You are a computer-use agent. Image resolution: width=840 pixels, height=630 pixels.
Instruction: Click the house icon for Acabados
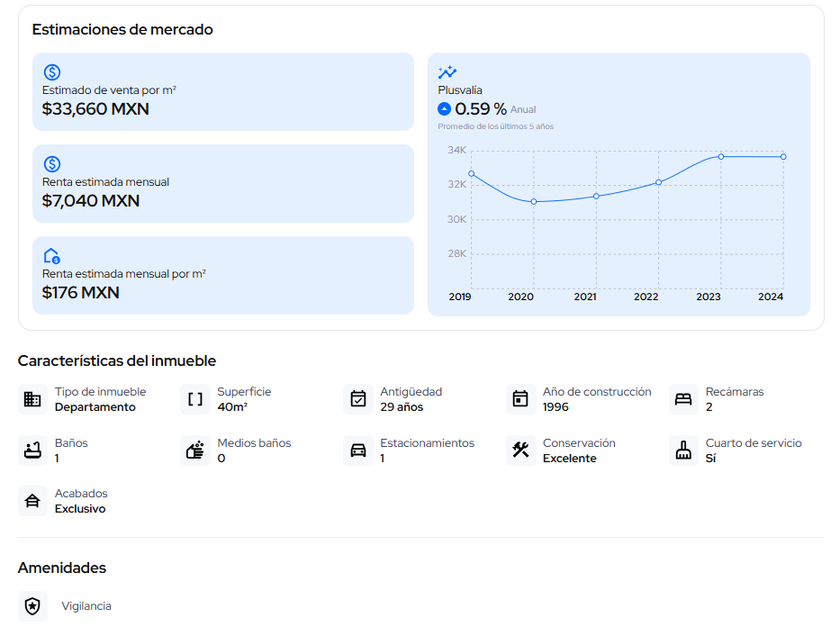pyautogui.click(x=32, y=501)
